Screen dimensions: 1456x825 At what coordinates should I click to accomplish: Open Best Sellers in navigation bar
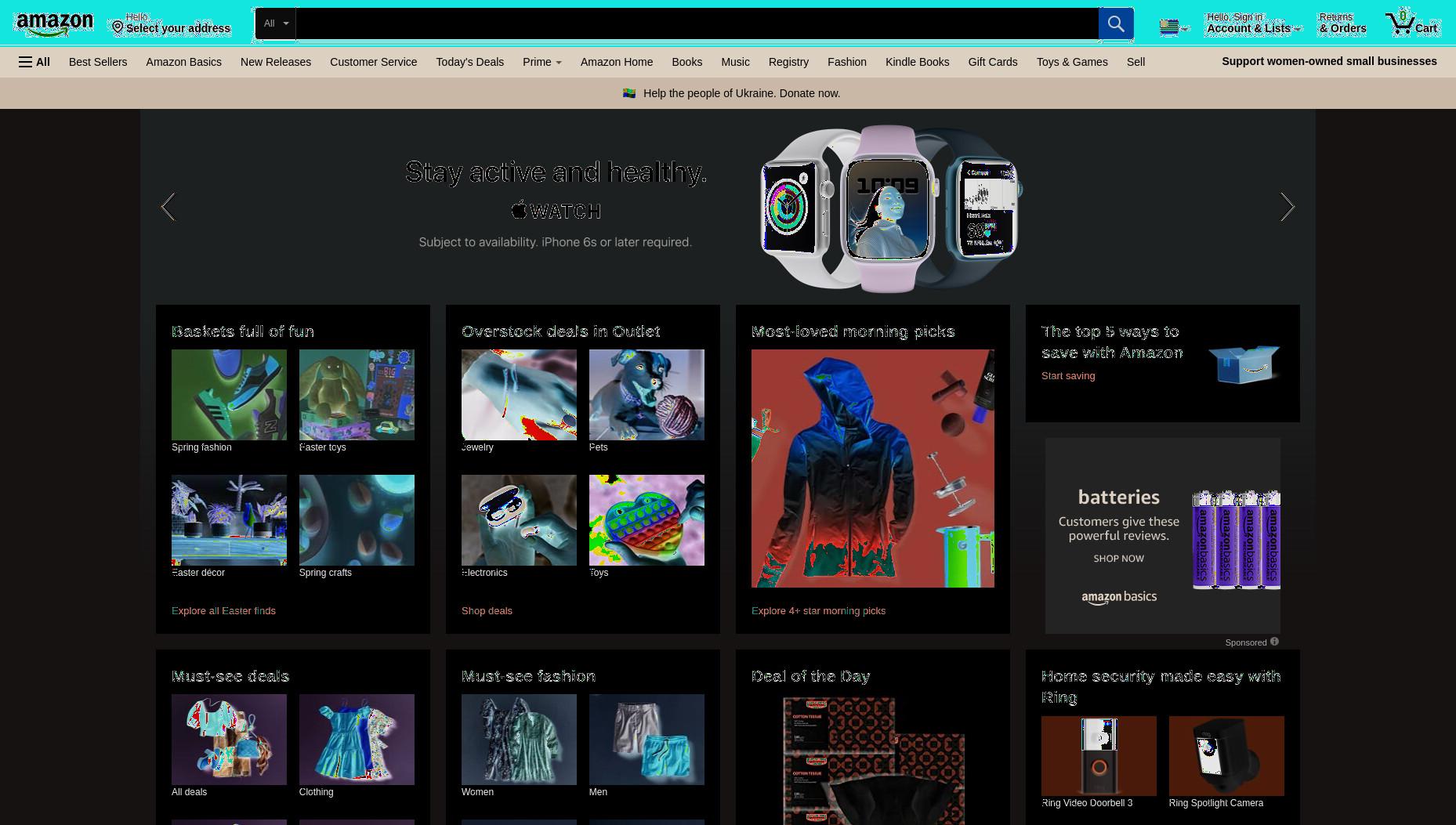click(x=98, y=62)
